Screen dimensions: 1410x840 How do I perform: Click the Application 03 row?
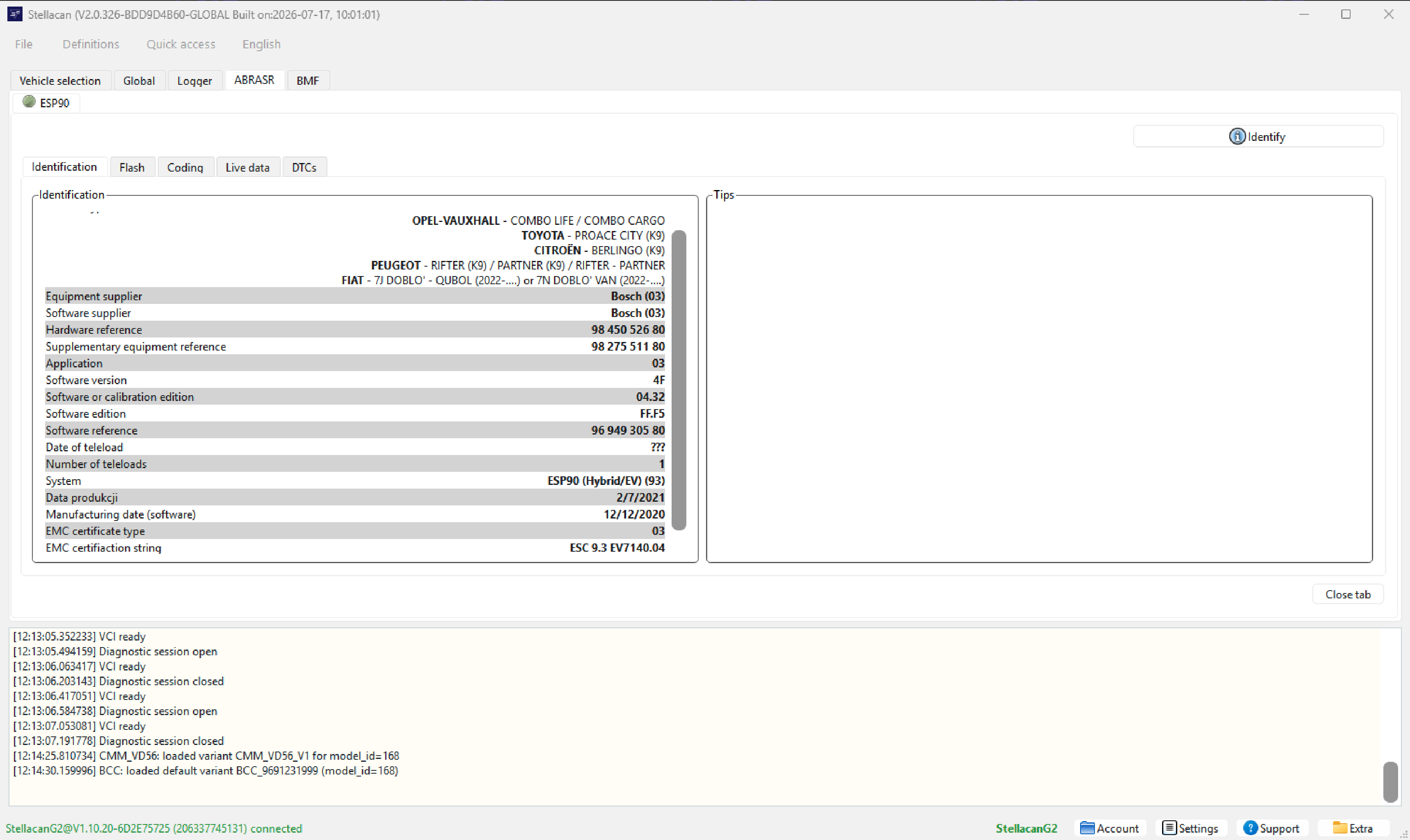click(355, 363)
